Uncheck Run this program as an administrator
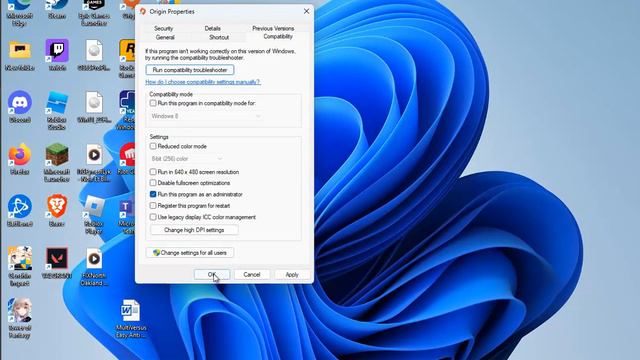 [153, 194]
